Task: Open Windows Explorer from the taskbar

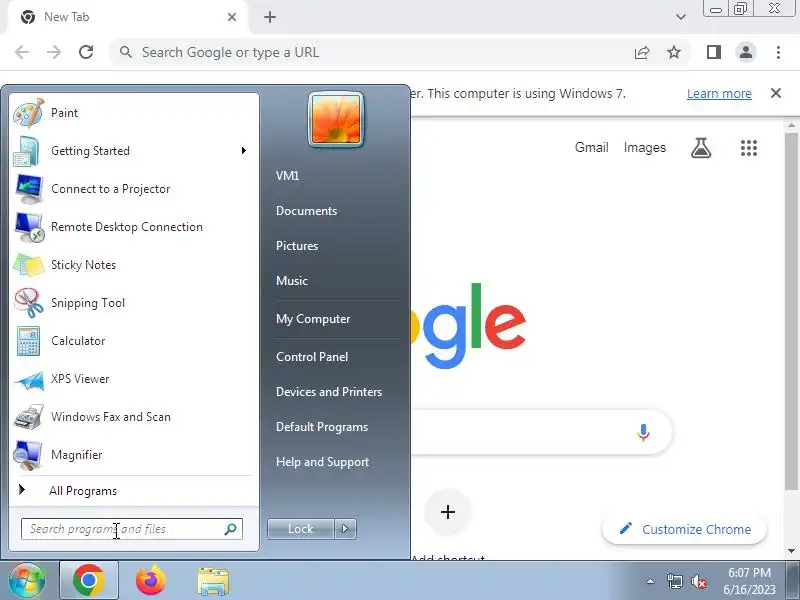Action: tap(213, 582)
